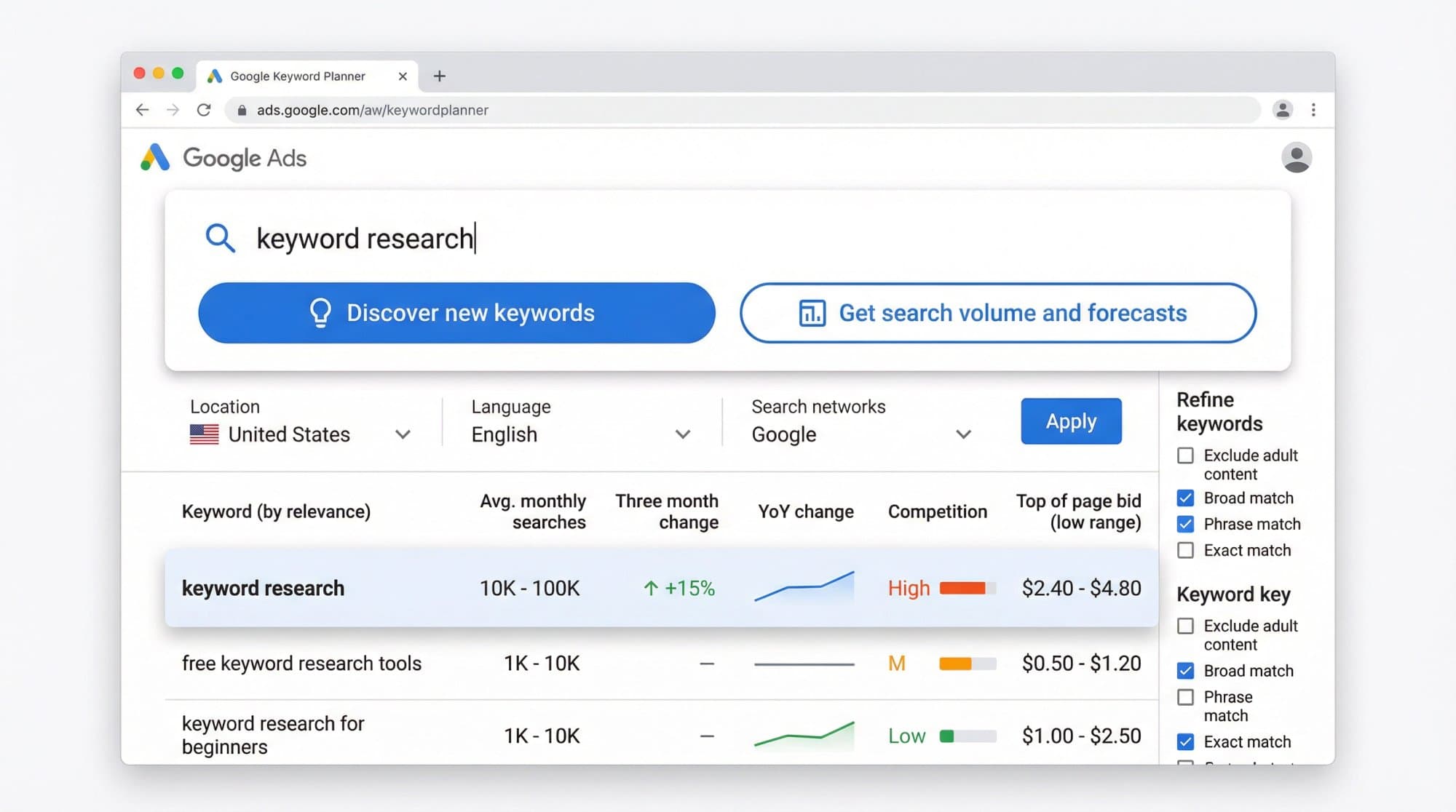This screenshot has width=1456, height=812.
Task: Click the Competition column header
Action: tap(938, 512)
